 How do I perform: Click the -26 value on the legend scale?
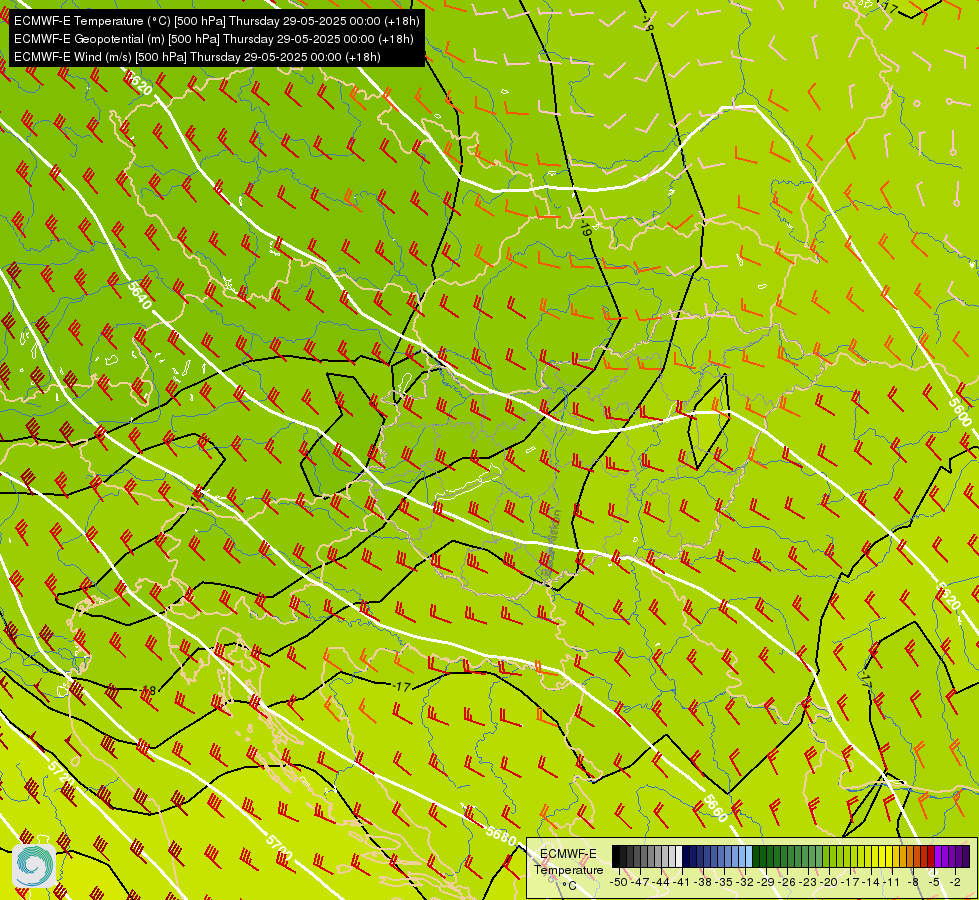click(x=787, y=882)
